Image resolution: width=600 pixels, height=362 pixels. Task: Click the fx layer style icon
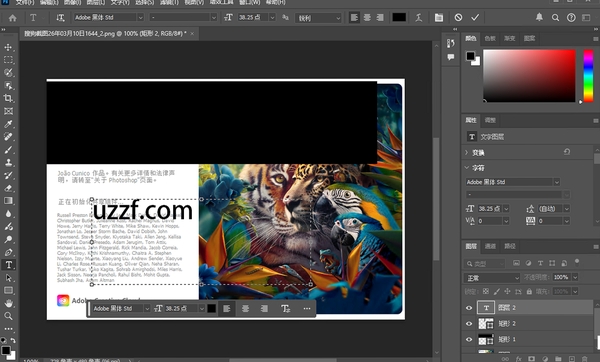coord(519,359)
